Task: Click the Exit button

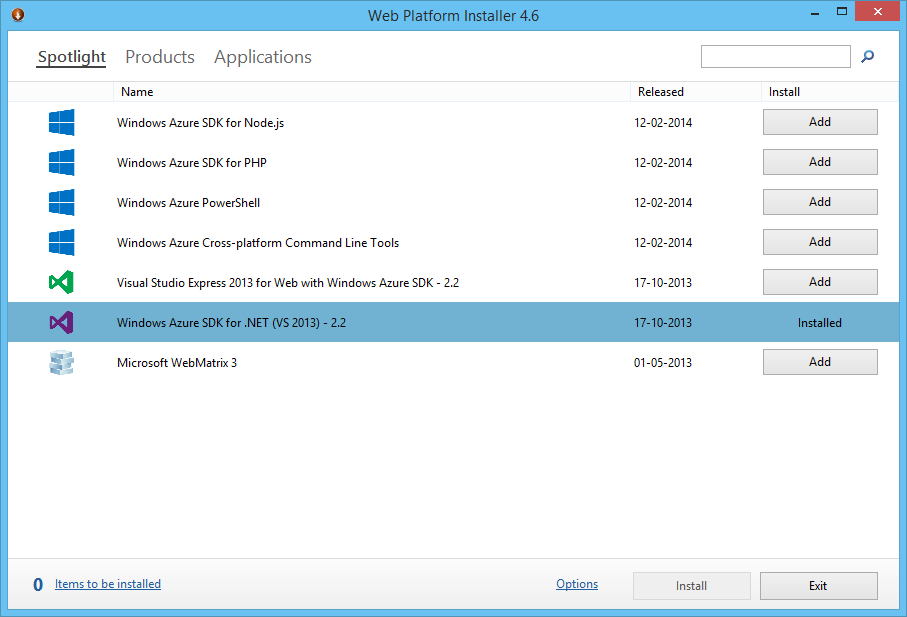Action: point(818,586)
